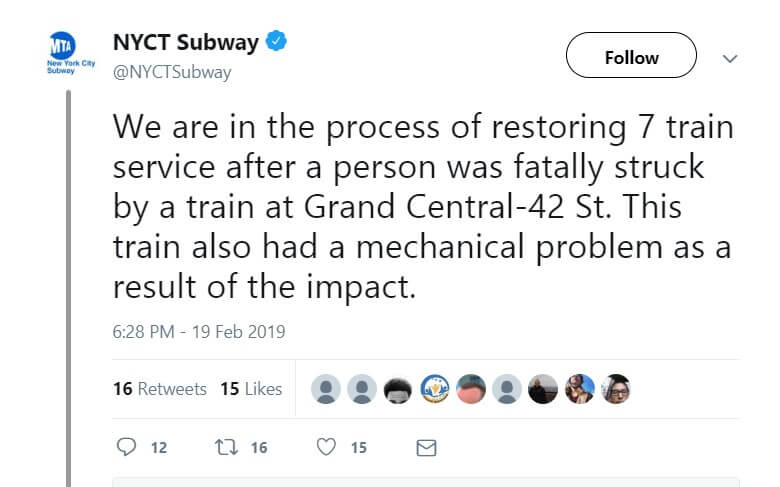780x487 pixels.
Task: Open the pink round liker avatar
Action: [x=470, y=389]
